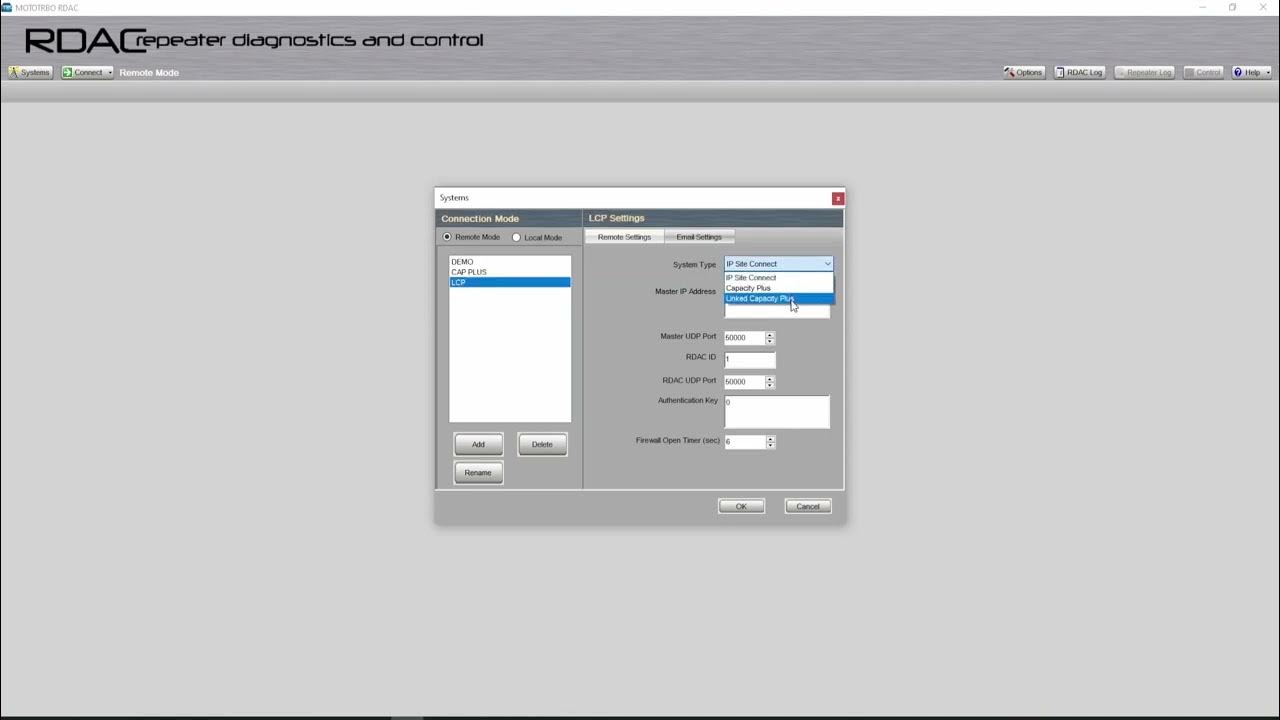Increase Master UDP Port with up arrow
The height and width of the screenshot is (720, 1280).
(x=770, y=335)
